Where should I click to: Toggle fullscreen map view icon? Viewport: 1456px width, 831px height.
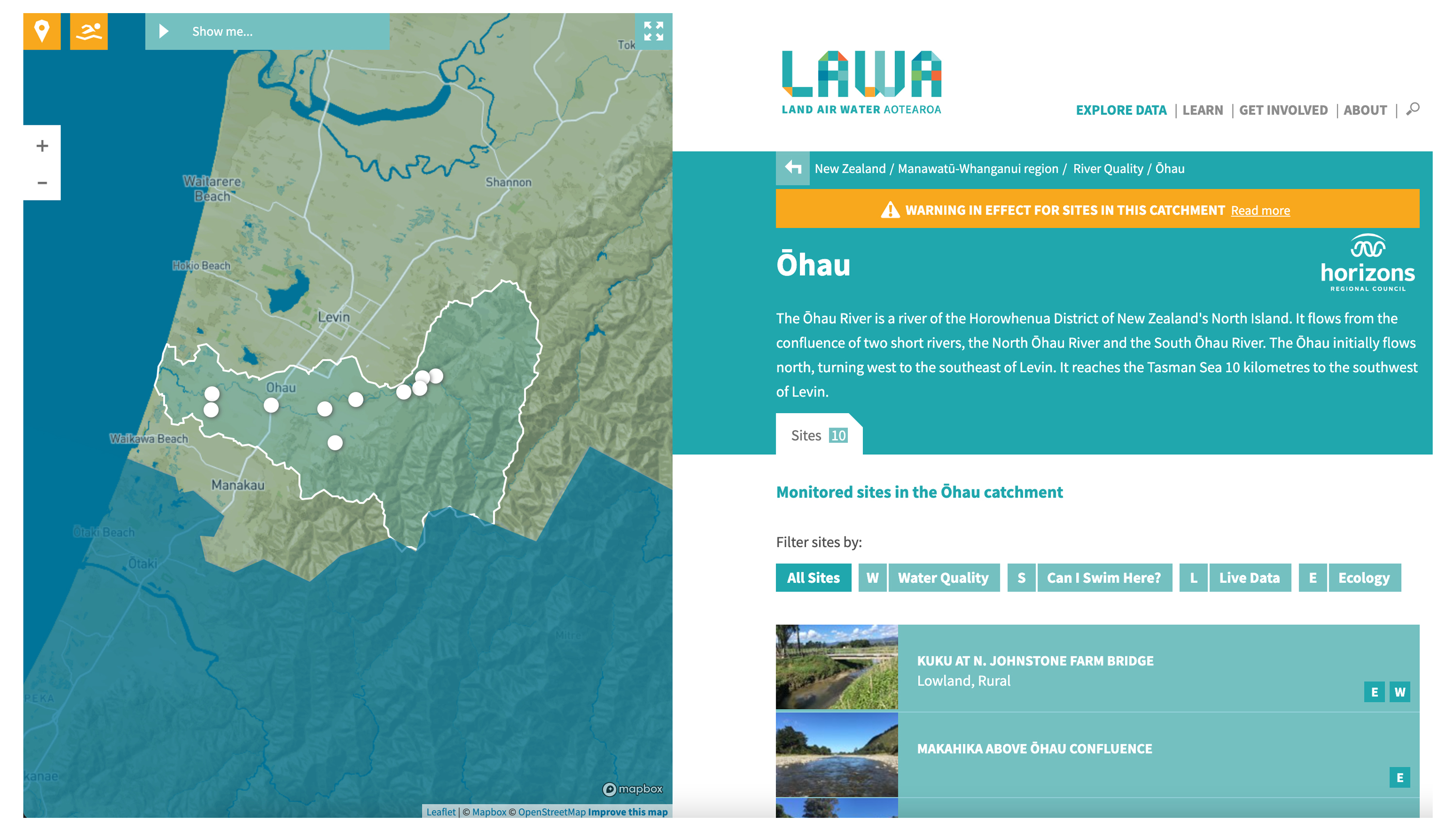point(653,32)
